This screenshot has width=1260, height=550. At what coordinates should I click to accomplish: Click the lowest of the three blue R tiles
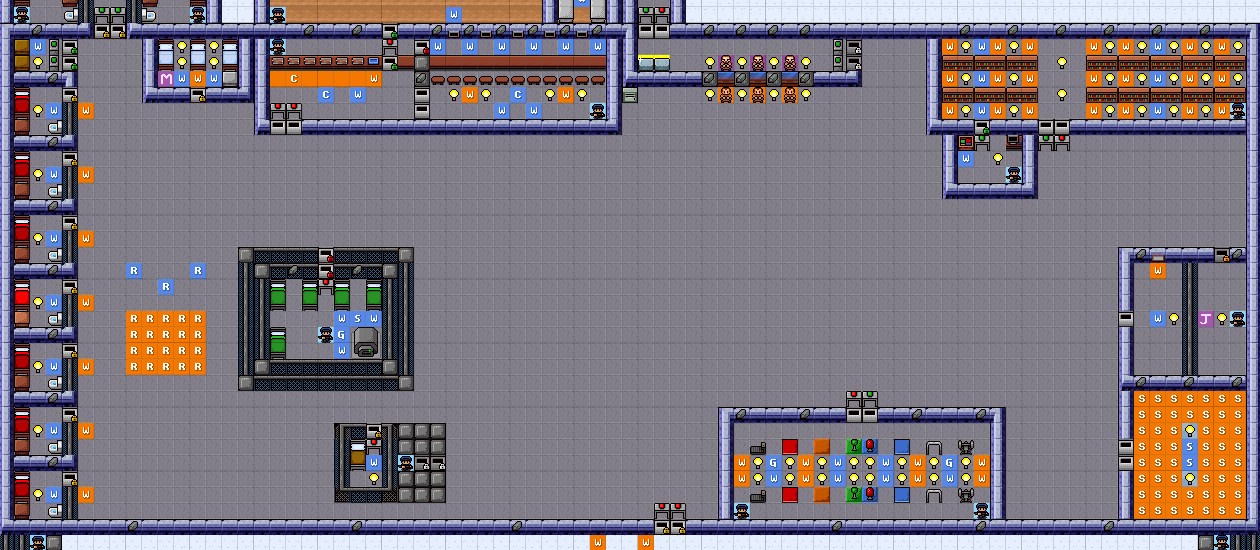166,286
